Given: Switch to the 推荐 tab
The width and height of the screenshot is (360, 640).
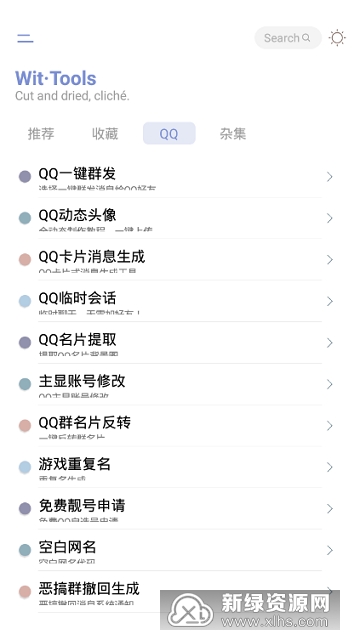Looking at the screenshot, I should click(x=41, y=133).
